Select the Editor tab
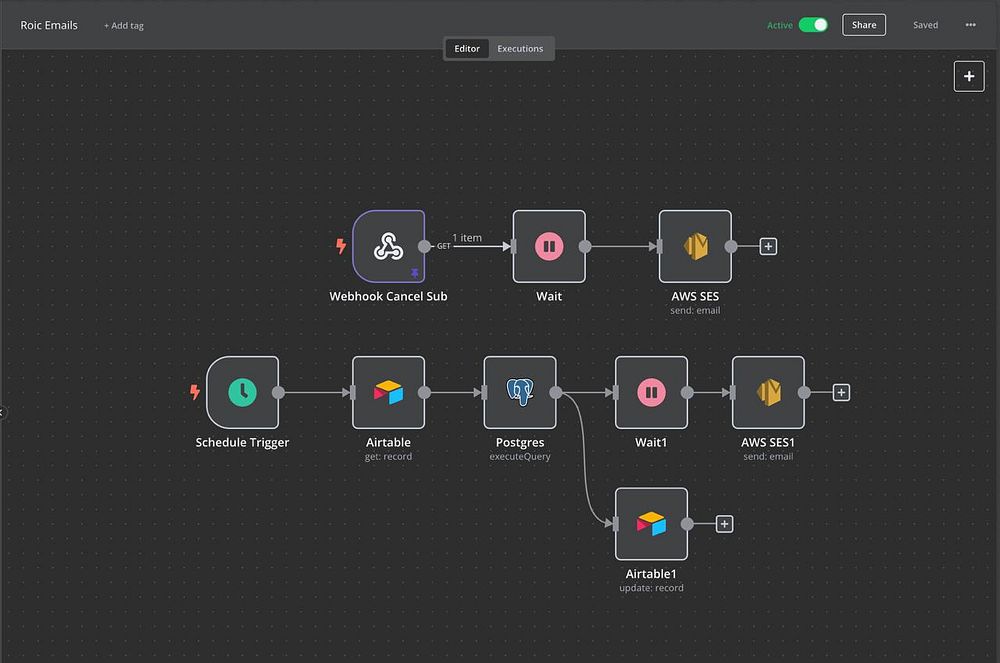1000x663 pixels. coord(467,48)
